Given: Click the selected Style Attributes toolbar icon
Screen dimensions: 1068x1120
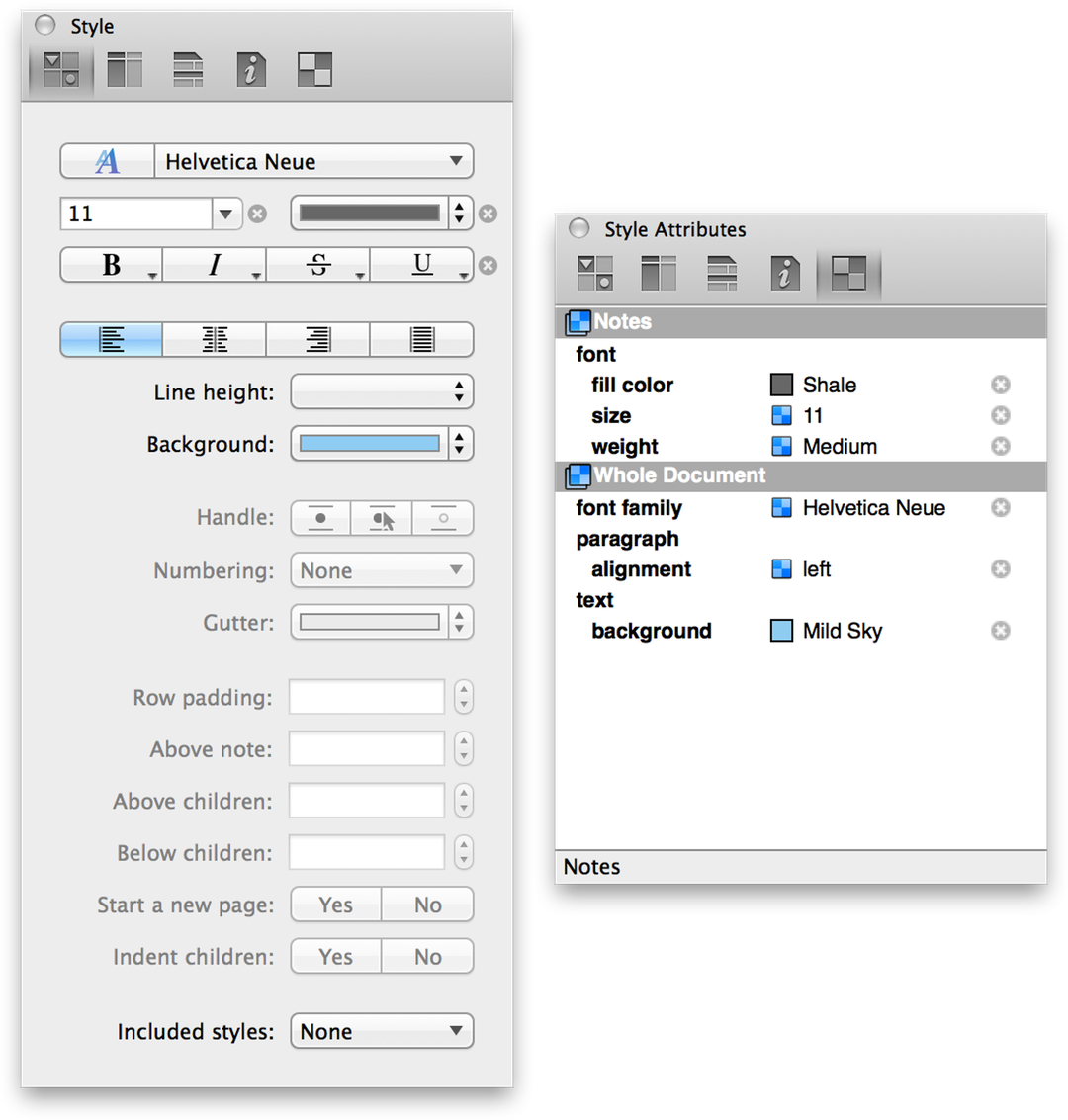Looking at the screenshot, I should point(848,274).
